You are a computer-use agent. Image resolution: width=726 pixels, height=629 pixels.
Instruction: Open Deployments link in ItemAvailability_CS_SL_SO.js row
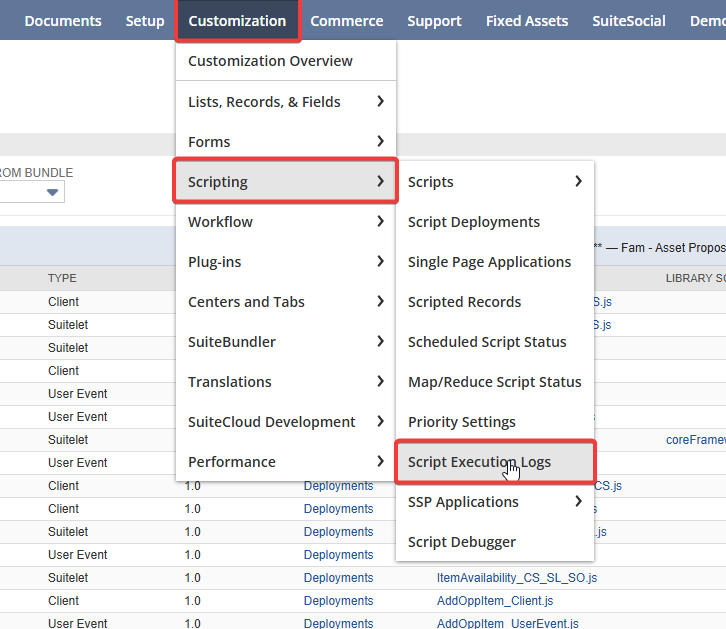coord(338,578)
